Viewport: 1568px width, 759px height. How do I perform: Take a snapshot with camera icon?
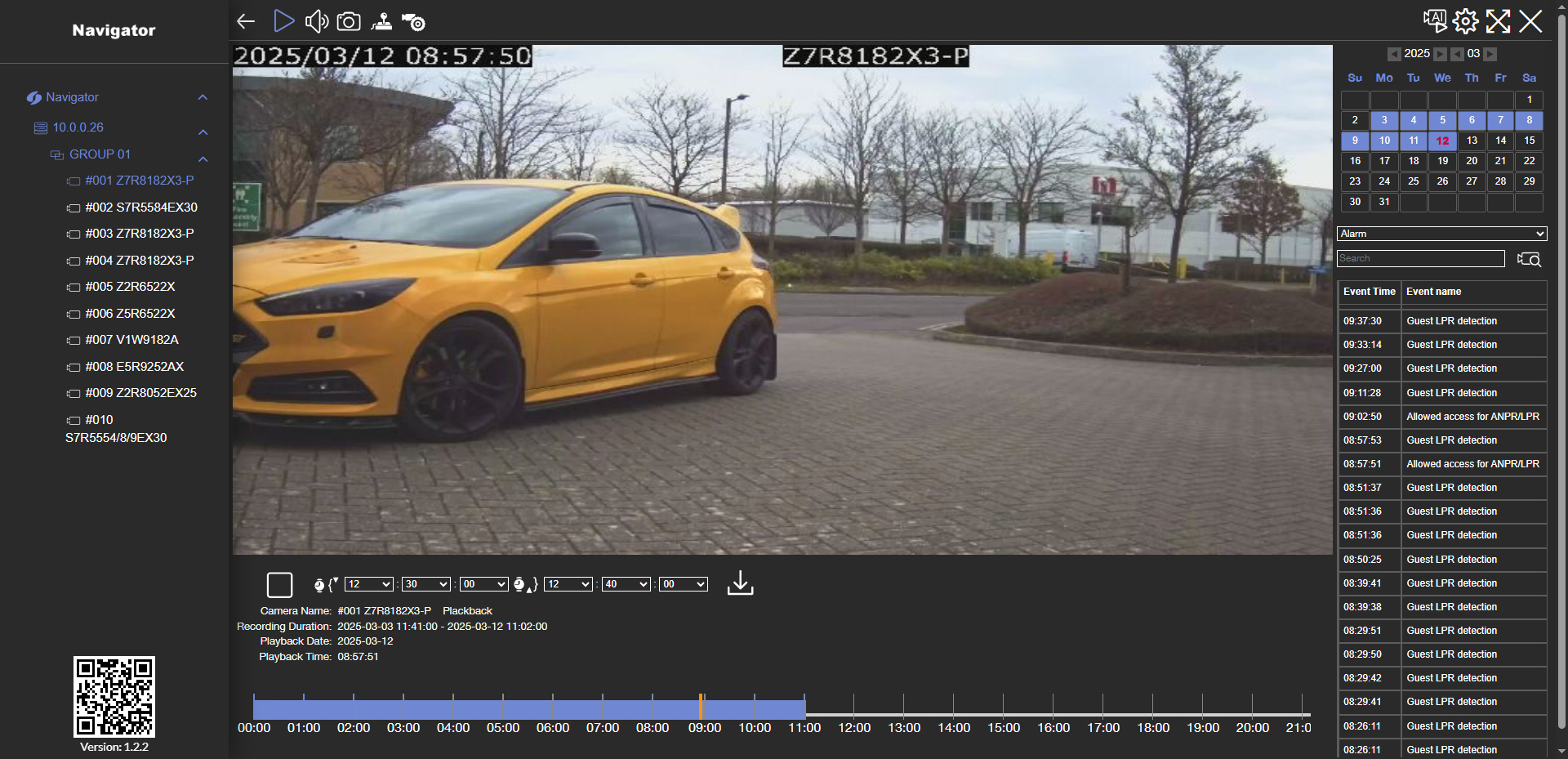pos(349,21)
